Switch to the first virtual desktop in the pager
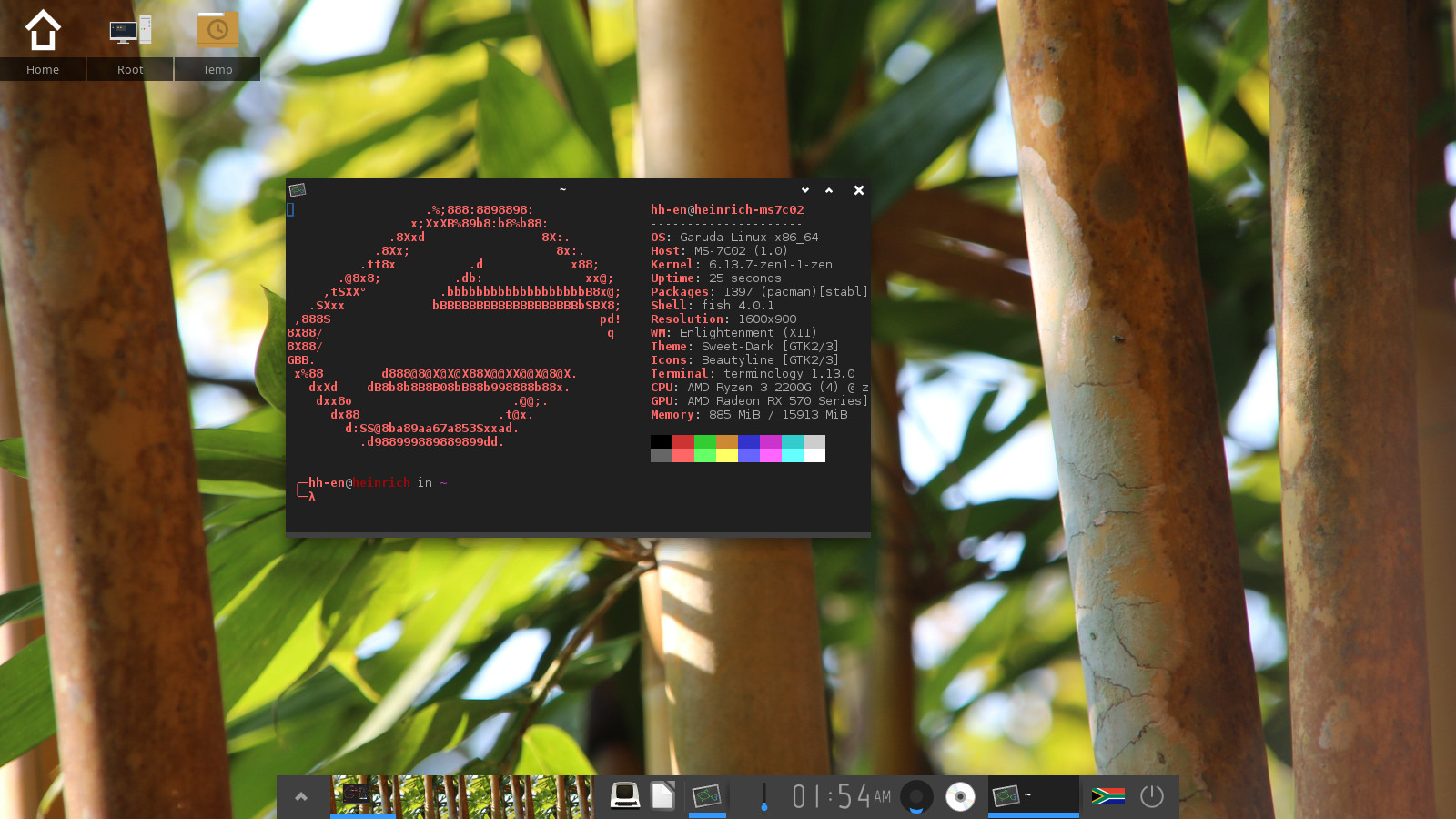The image size is (1456, 819). [363, 796]
